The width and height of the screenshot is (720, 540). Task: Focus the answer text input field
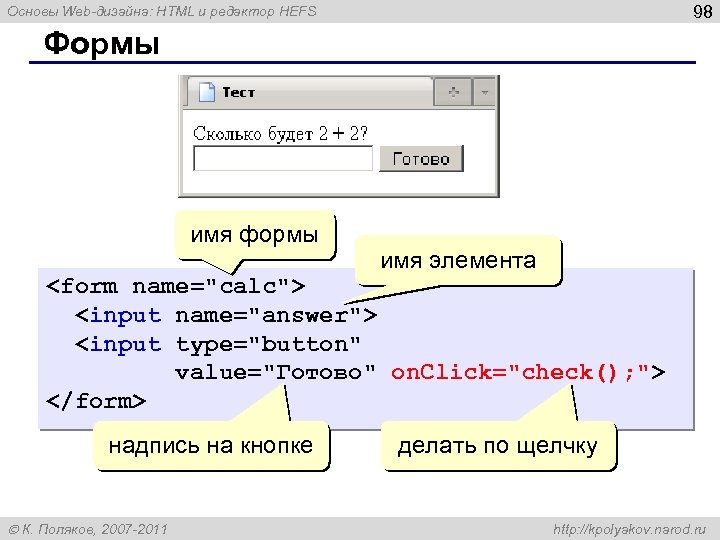283,158
